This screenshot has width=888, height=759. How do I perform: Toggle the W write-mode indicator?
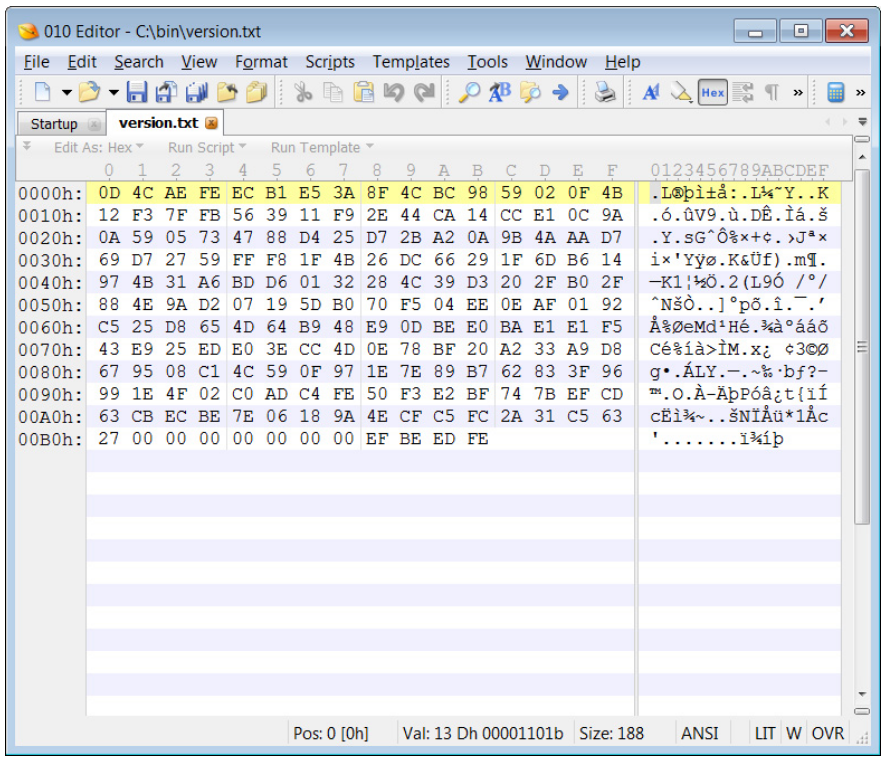(793, 734)
